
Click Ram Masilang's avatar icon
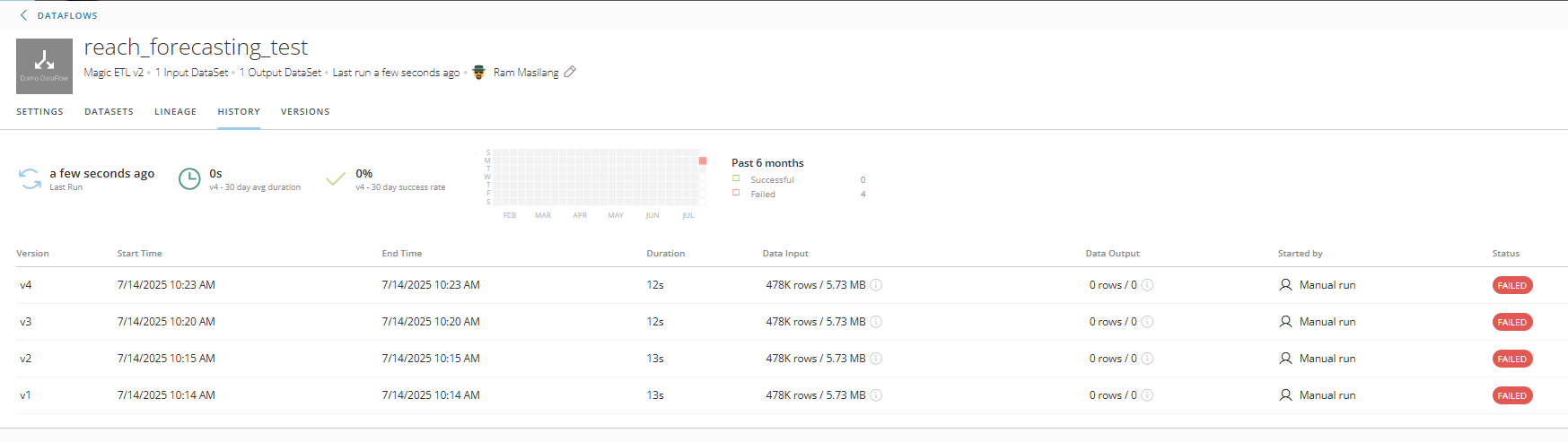point(479,72)
